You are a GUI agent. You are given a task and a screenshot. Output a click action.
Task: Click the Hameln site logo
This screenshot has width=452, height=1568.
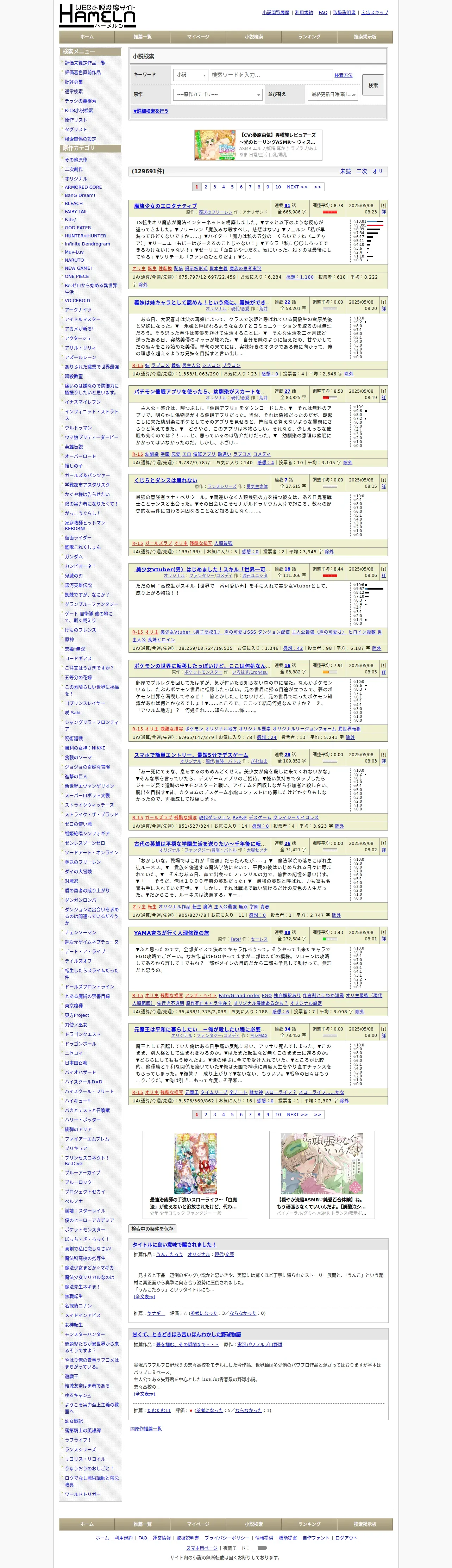(x=98, y=16)
